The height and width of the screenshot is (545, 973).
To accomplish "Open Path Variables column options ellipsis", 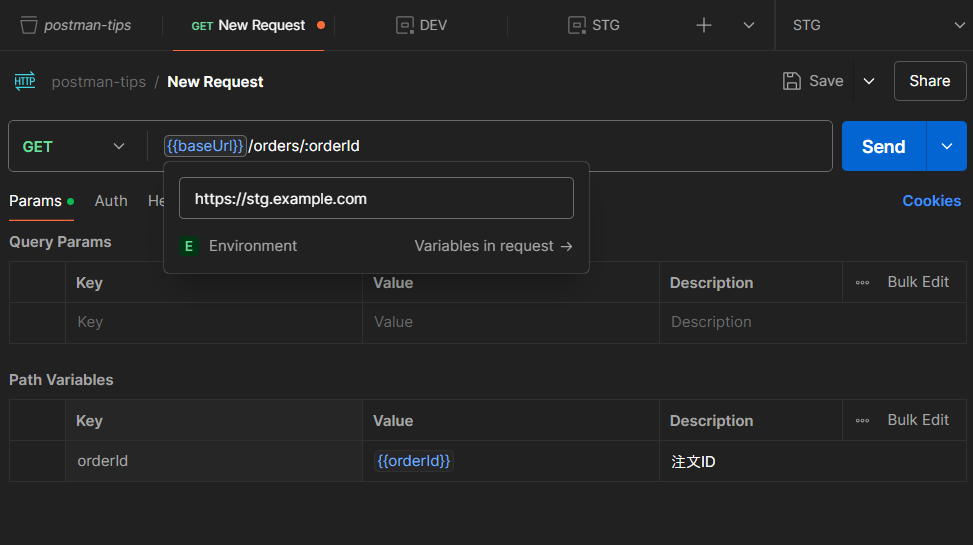I will tap(862, 421).
